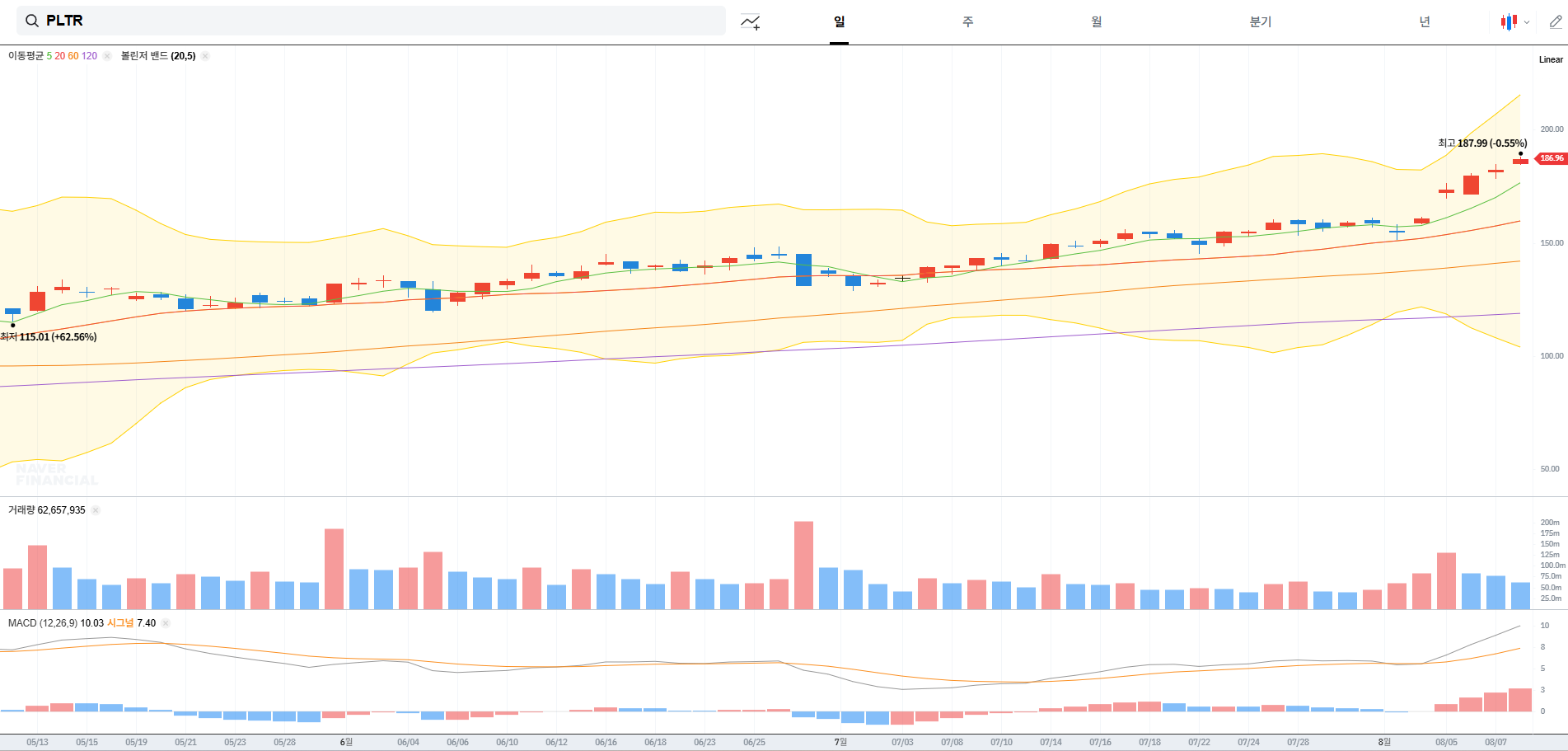The width and height of the screenshot is (1568, 751).
Task: Open 이동평균 indicator settings label
Action: point(26,56)
